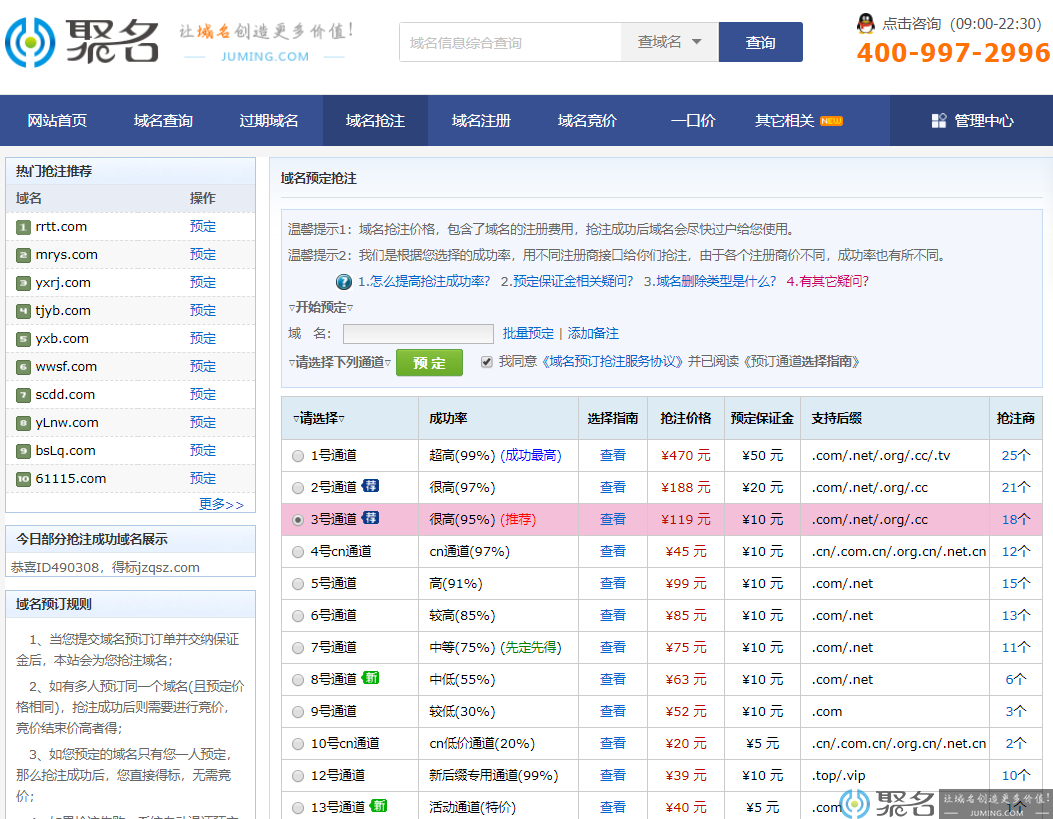This screenshot has width=1053, height=819.
Task: Open the 域名注册 nav item
Action: [481, 121]
